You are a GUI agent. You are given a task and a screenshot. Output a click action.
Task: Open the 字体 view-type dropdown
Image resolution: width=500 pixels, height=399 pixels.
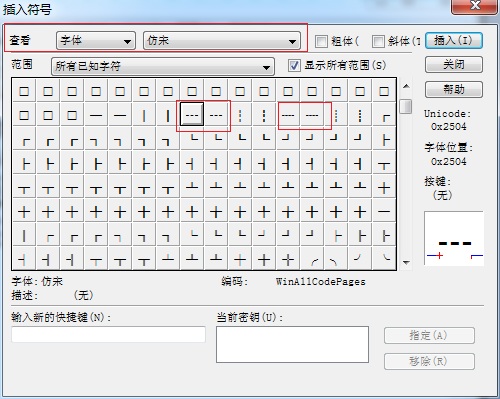click(x=96, y=41)
